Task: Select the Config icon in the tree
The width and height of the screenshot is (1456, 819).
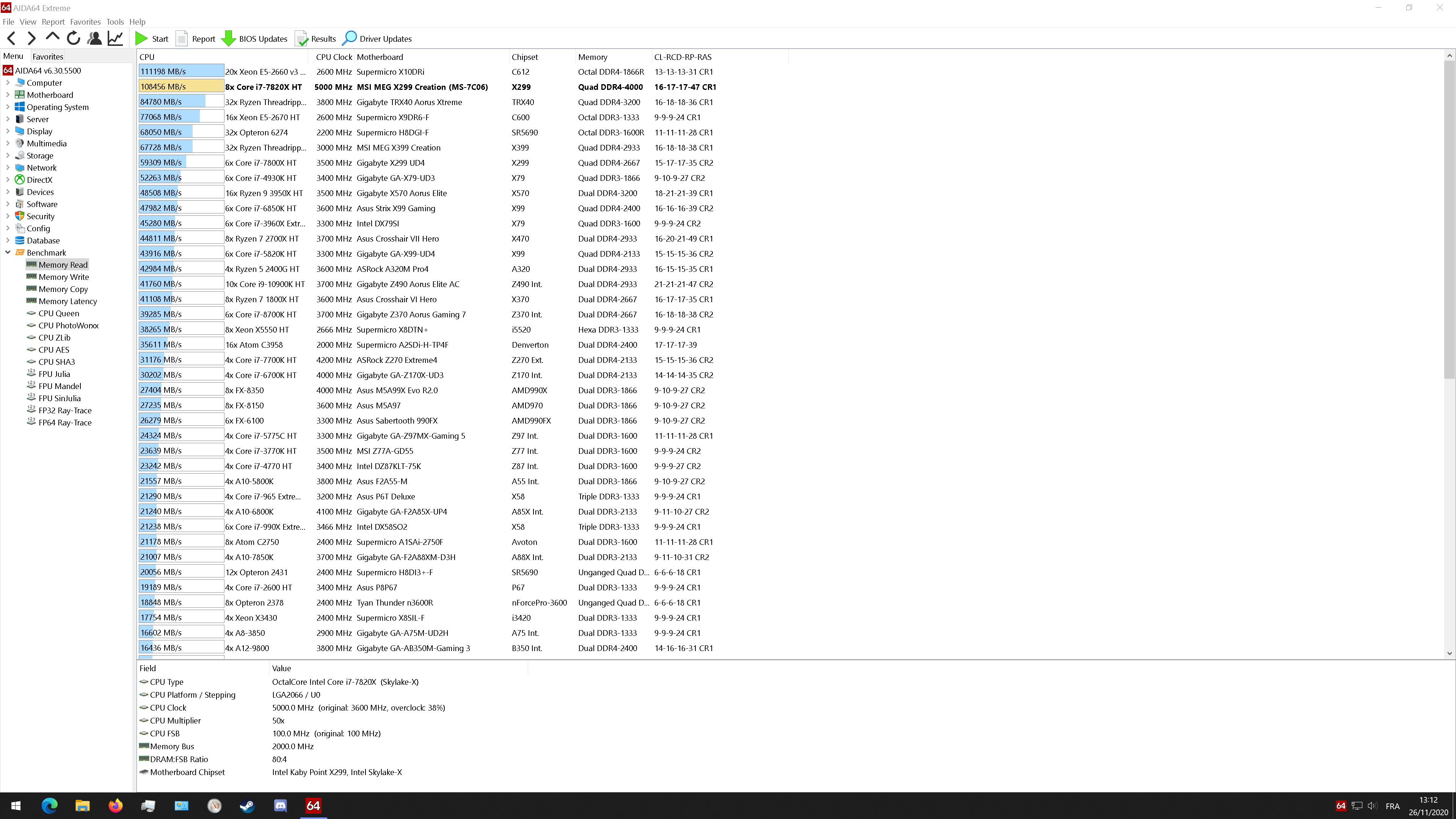Action: (x=20, y=228)
